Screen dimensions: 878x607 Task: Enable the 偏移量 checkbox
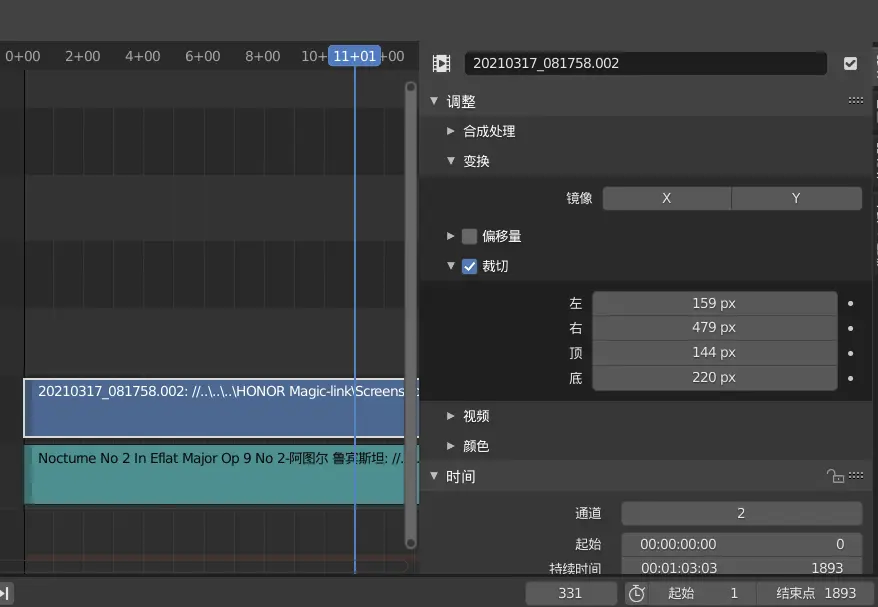(x=469, y=236)
